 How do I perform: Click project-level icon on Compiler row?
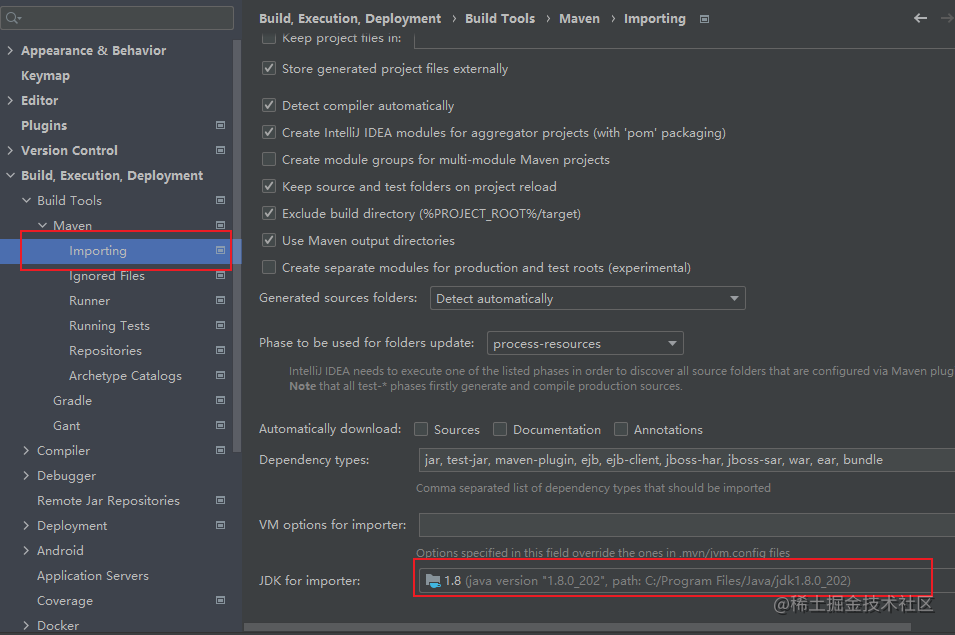(220, 450)
